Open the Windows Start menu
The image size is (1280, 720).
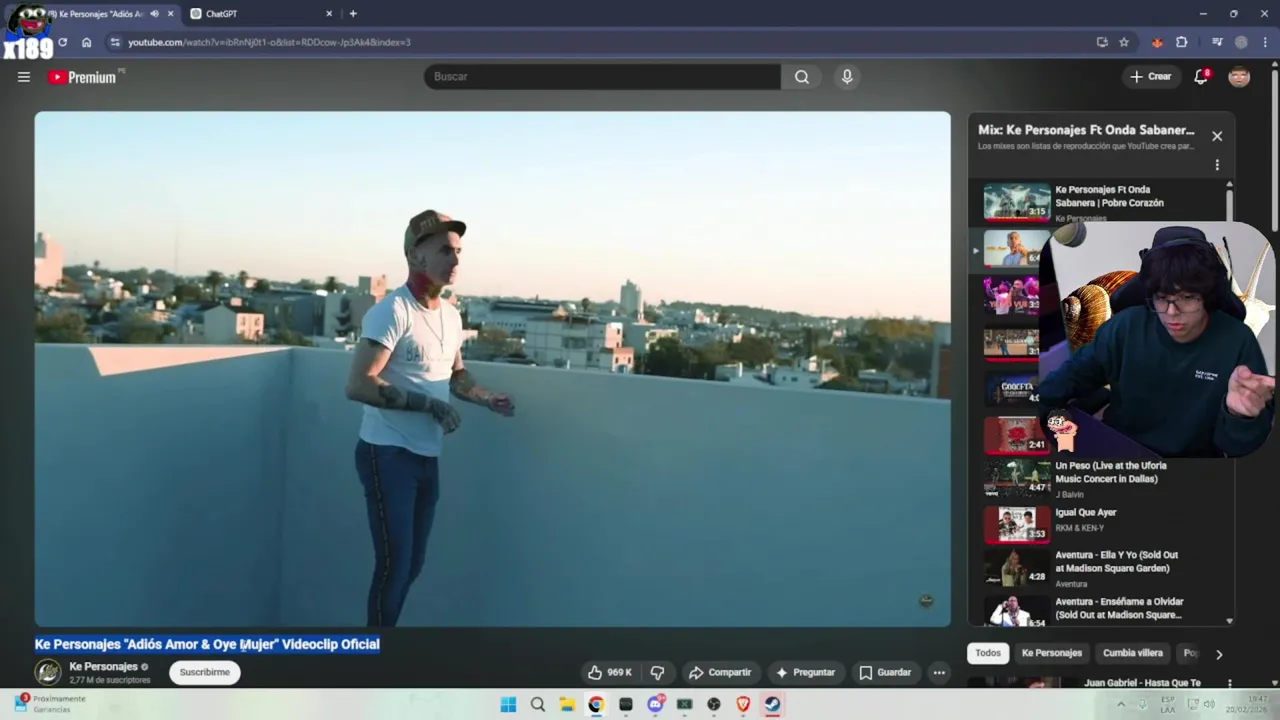click(x=508, y=705)
